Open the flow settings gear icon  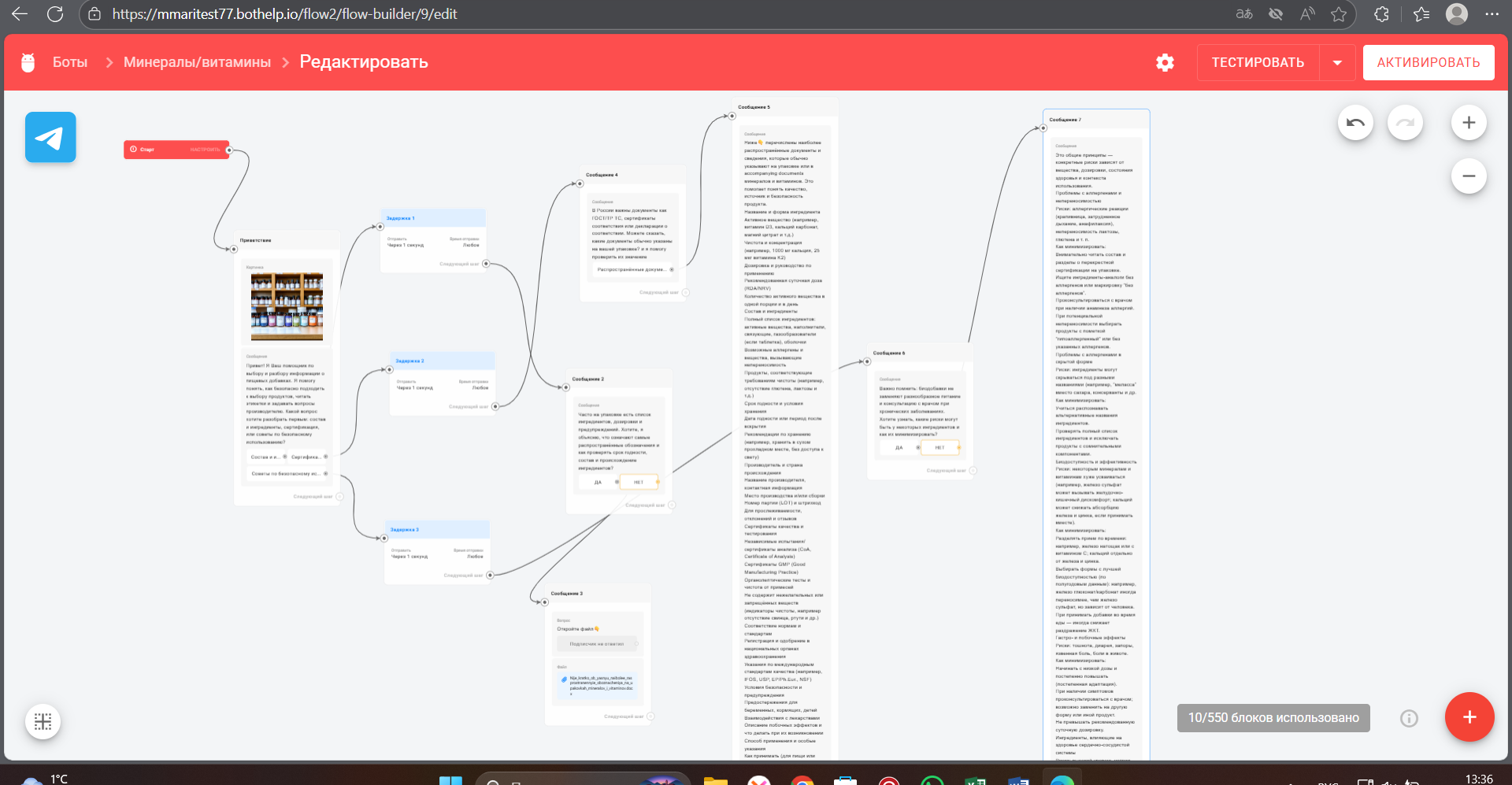click(x=1165, y=62)
